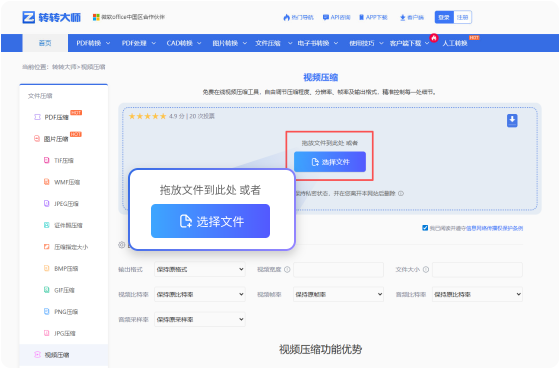Expand the PDF转换 nav menu

pyautogui.click(x=93, y=43)
